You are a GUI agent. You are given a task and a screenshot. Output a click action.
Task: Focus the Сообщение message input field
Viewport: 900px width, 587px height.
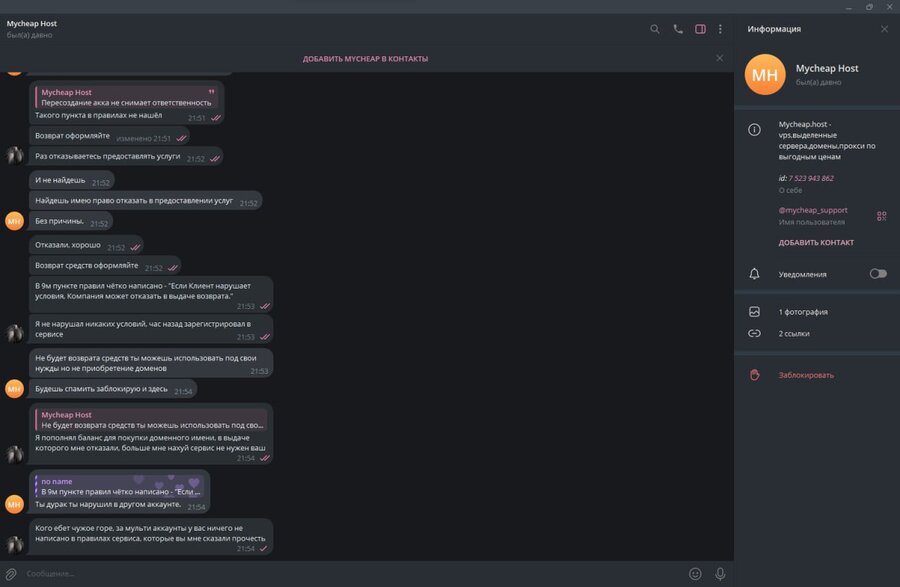click(350, 574)
